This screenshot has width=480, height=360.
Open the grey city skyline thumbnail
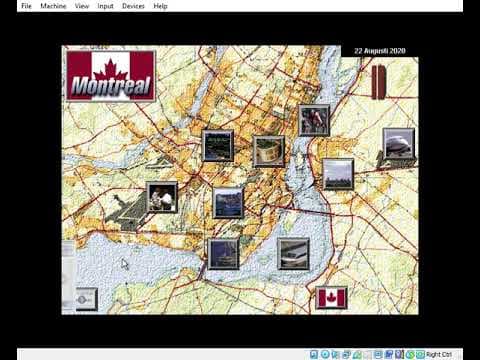[x=338, y=174]
